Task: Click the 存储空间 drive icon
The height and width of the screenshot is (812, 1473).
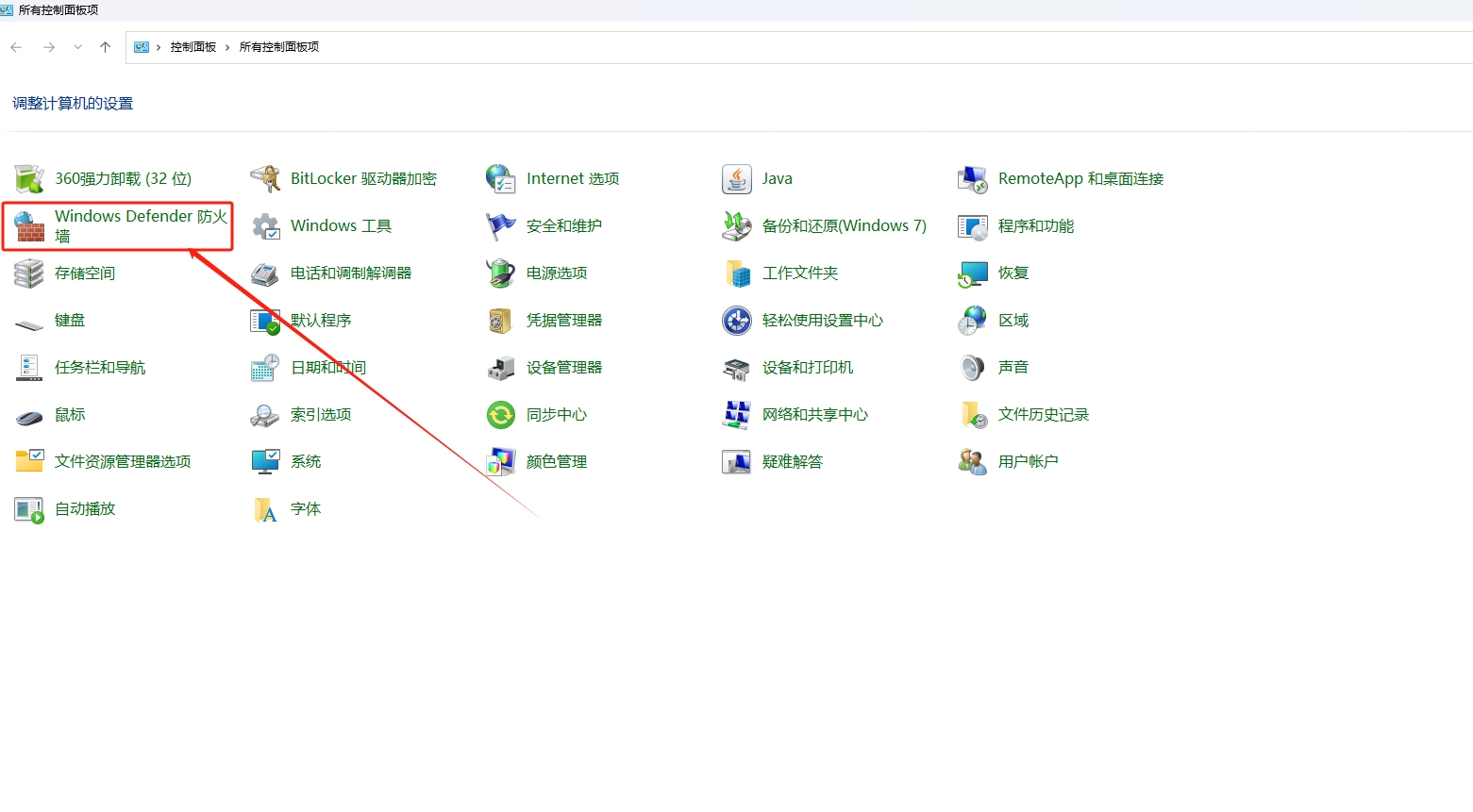Action: [x=29, y=273]
